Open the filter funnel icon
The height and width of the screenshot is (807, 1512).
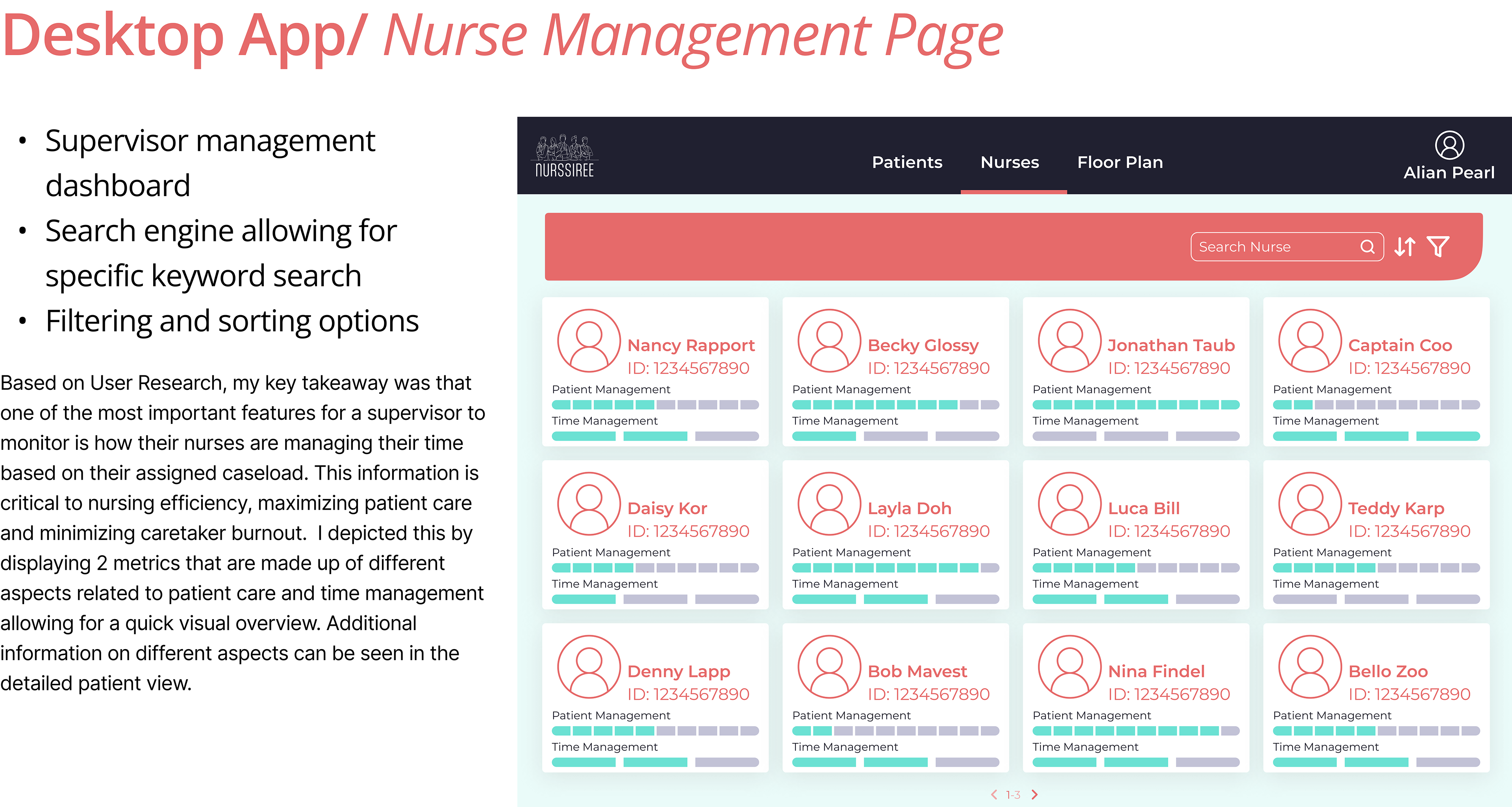point(1438,247)
